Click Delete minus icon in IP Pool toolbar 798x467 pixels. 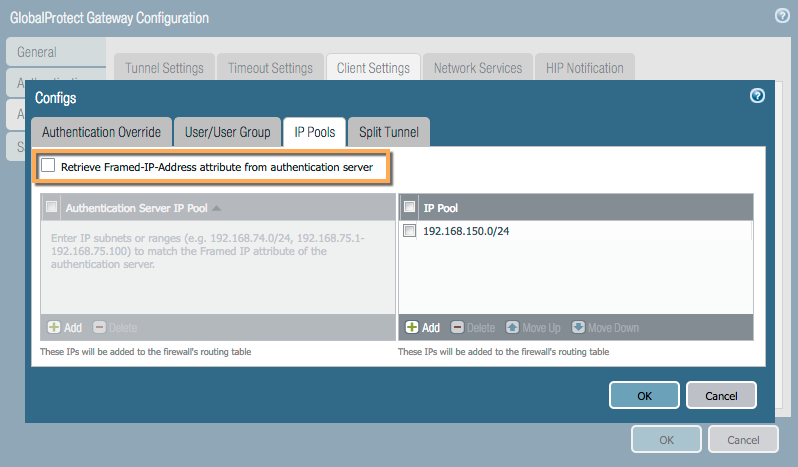458,327
